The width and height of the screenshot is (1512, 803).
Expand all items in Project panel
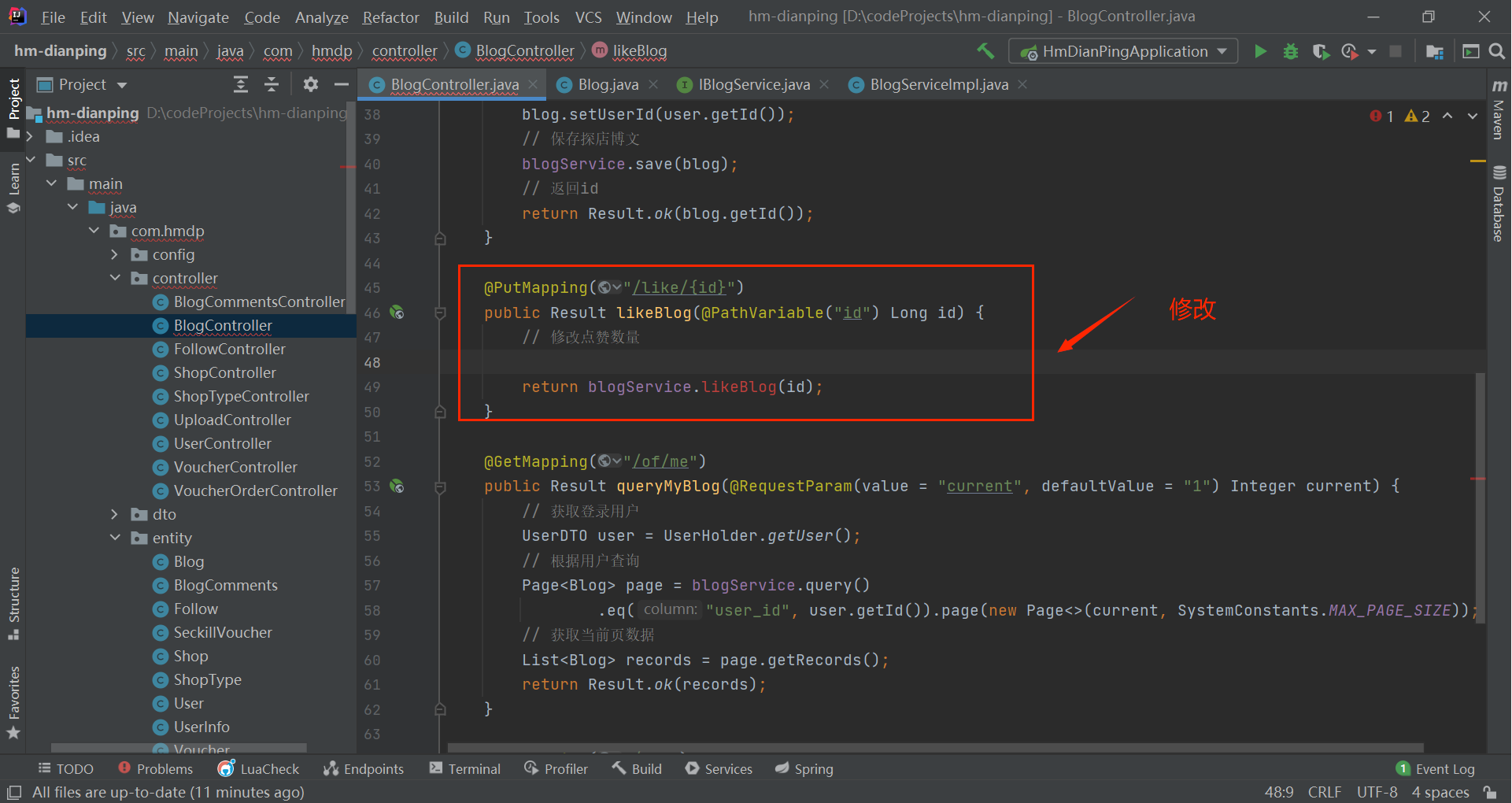[x=241, y=84]
